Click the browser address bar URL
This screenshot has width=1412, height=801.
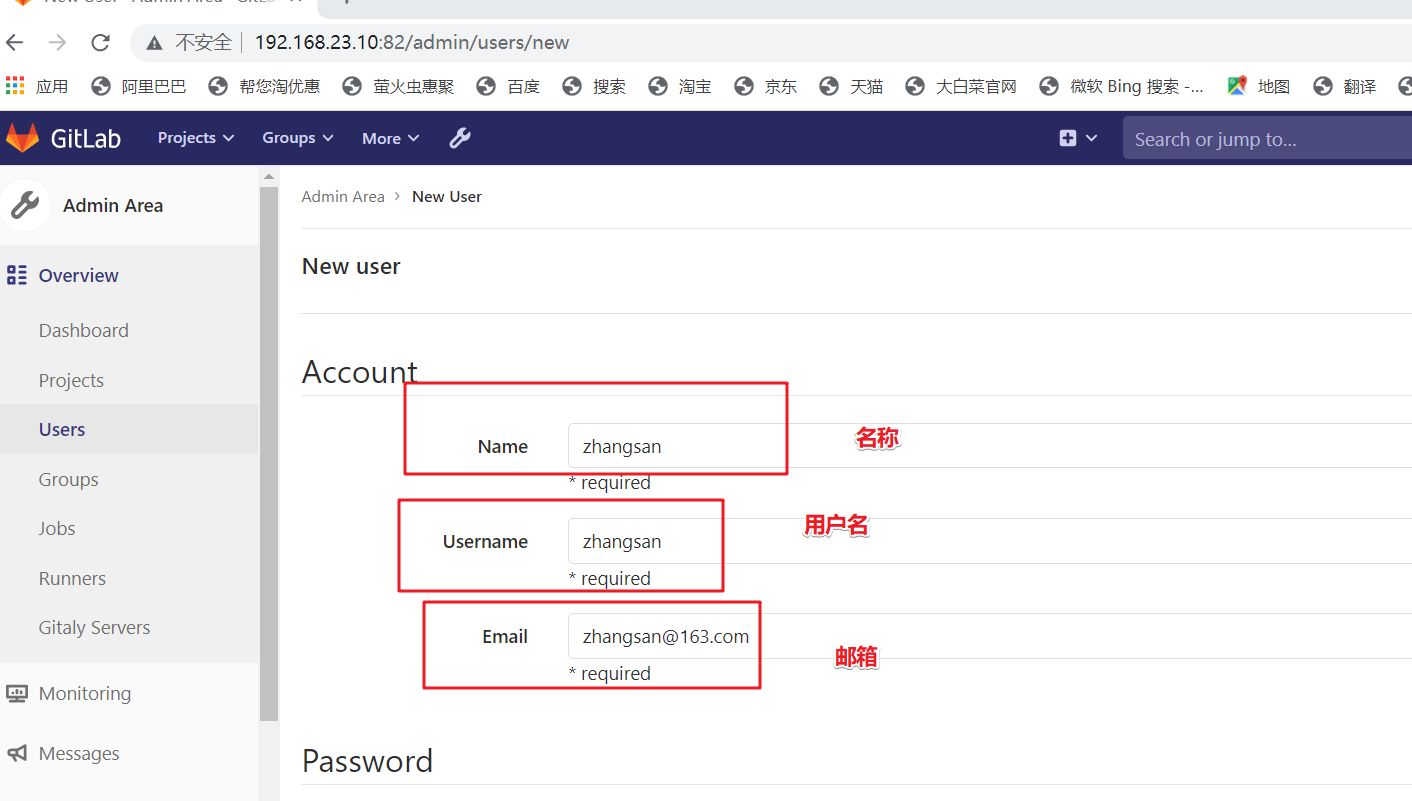(x=412, y=43)
